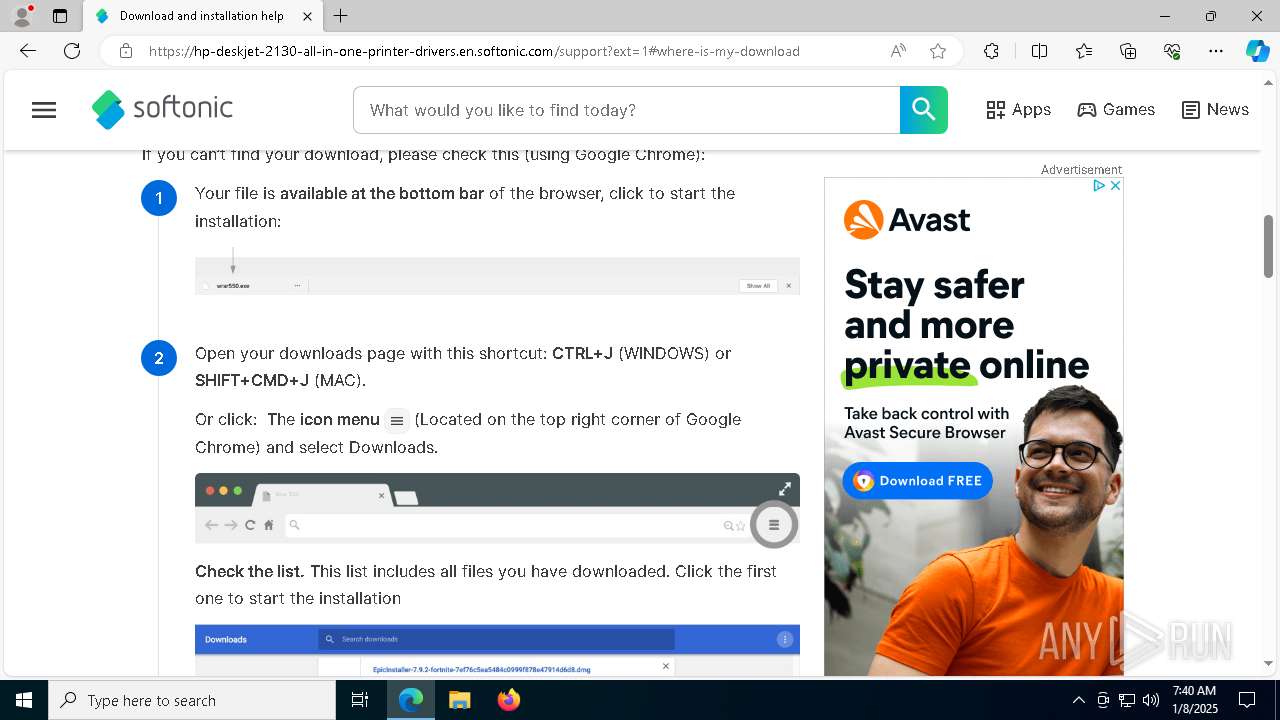Open the Apps section

[x=1018, y=110]
